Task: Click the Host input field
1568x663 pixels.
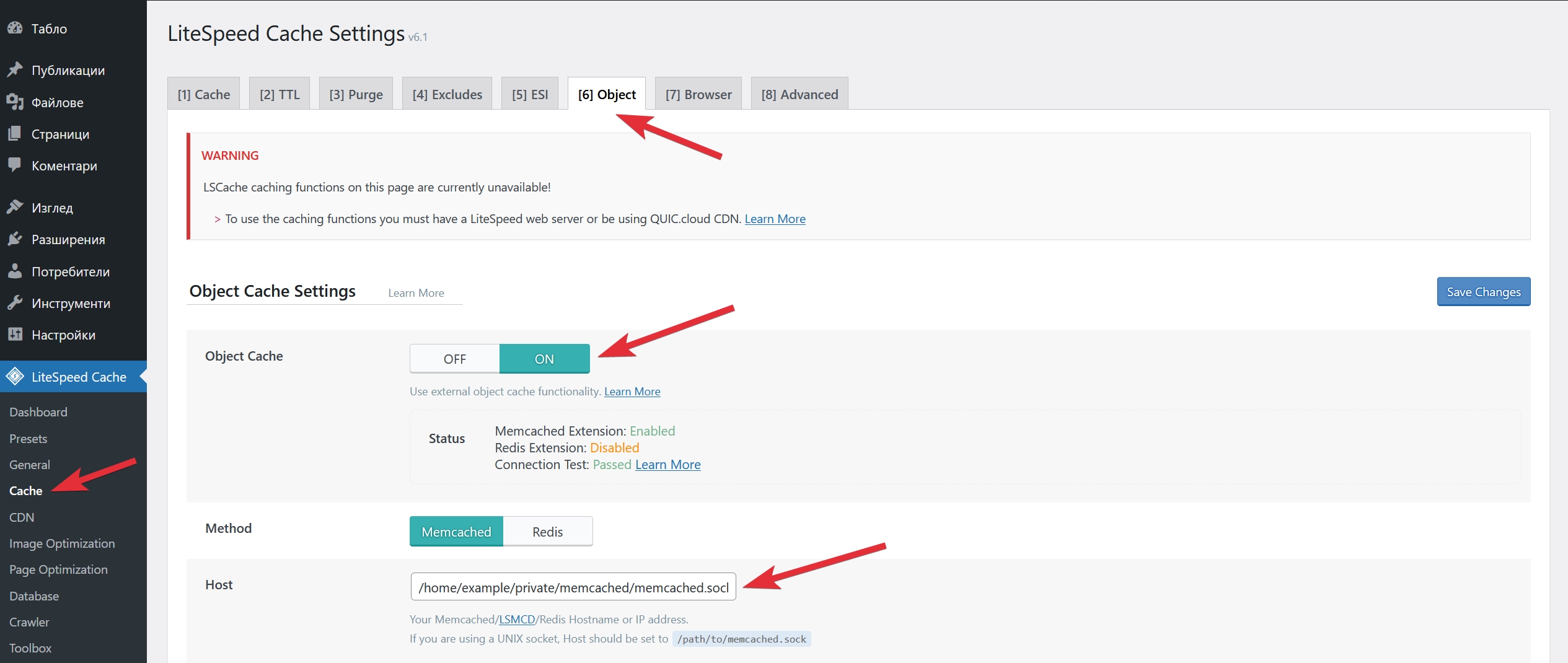Action: coord(573,587)
